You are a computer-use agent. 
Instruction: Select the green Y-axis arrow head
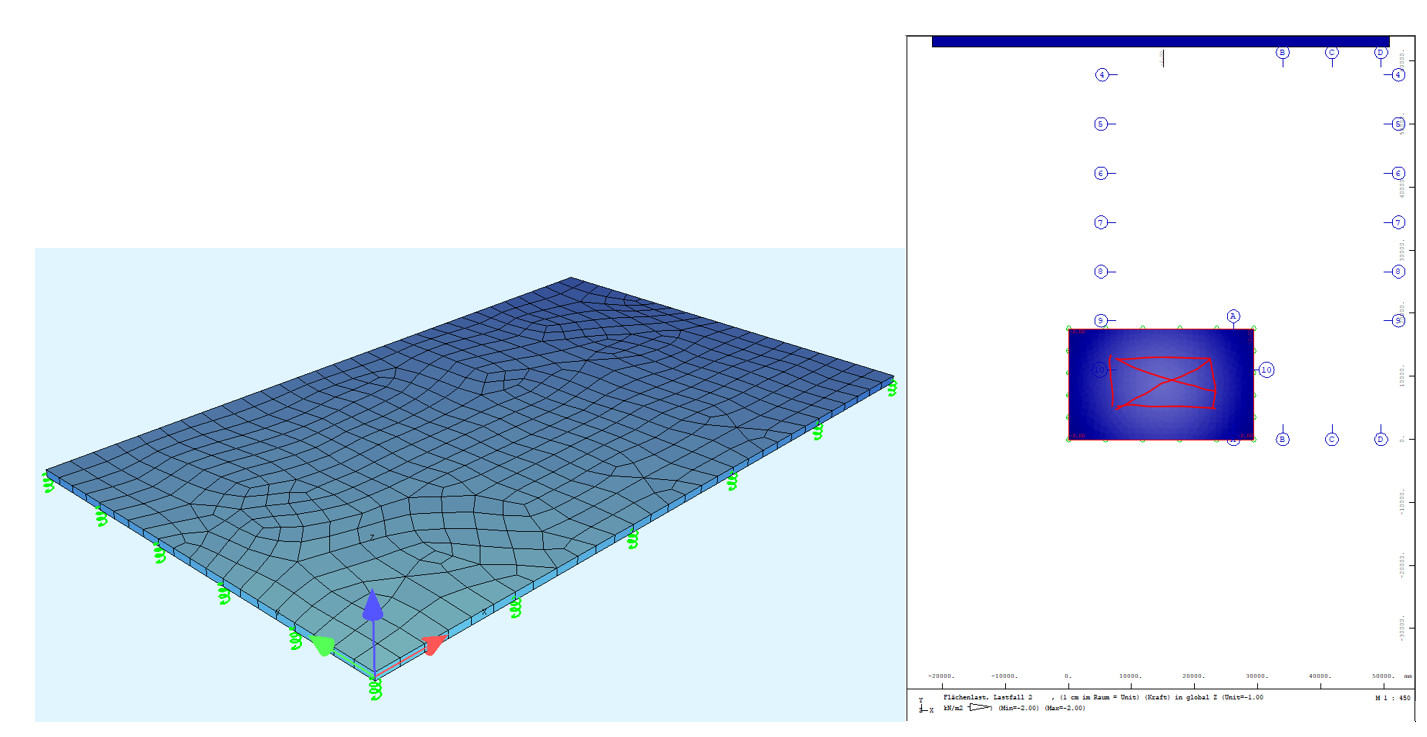[322, 645]
